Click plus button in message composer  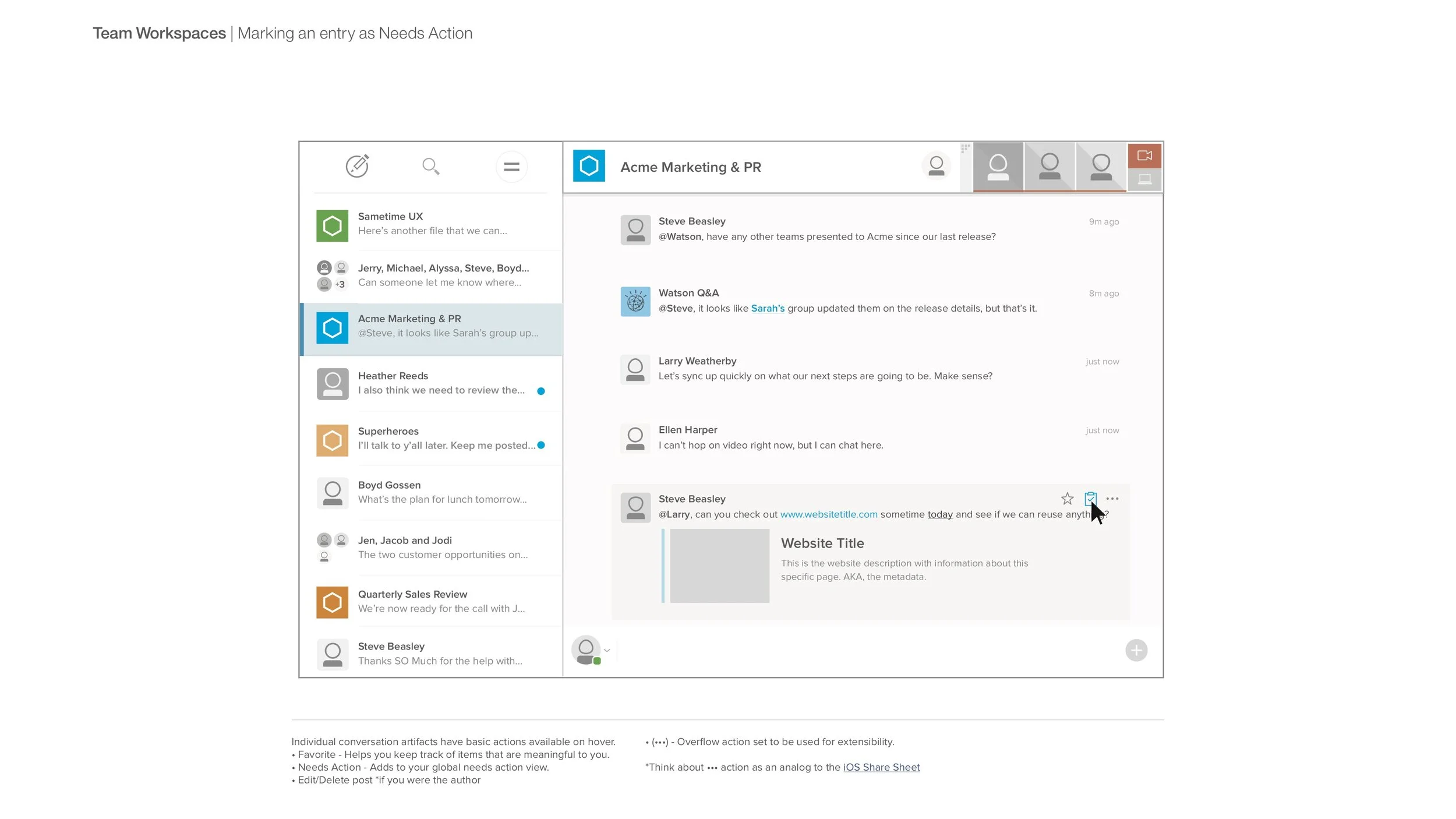[1136, 650]
